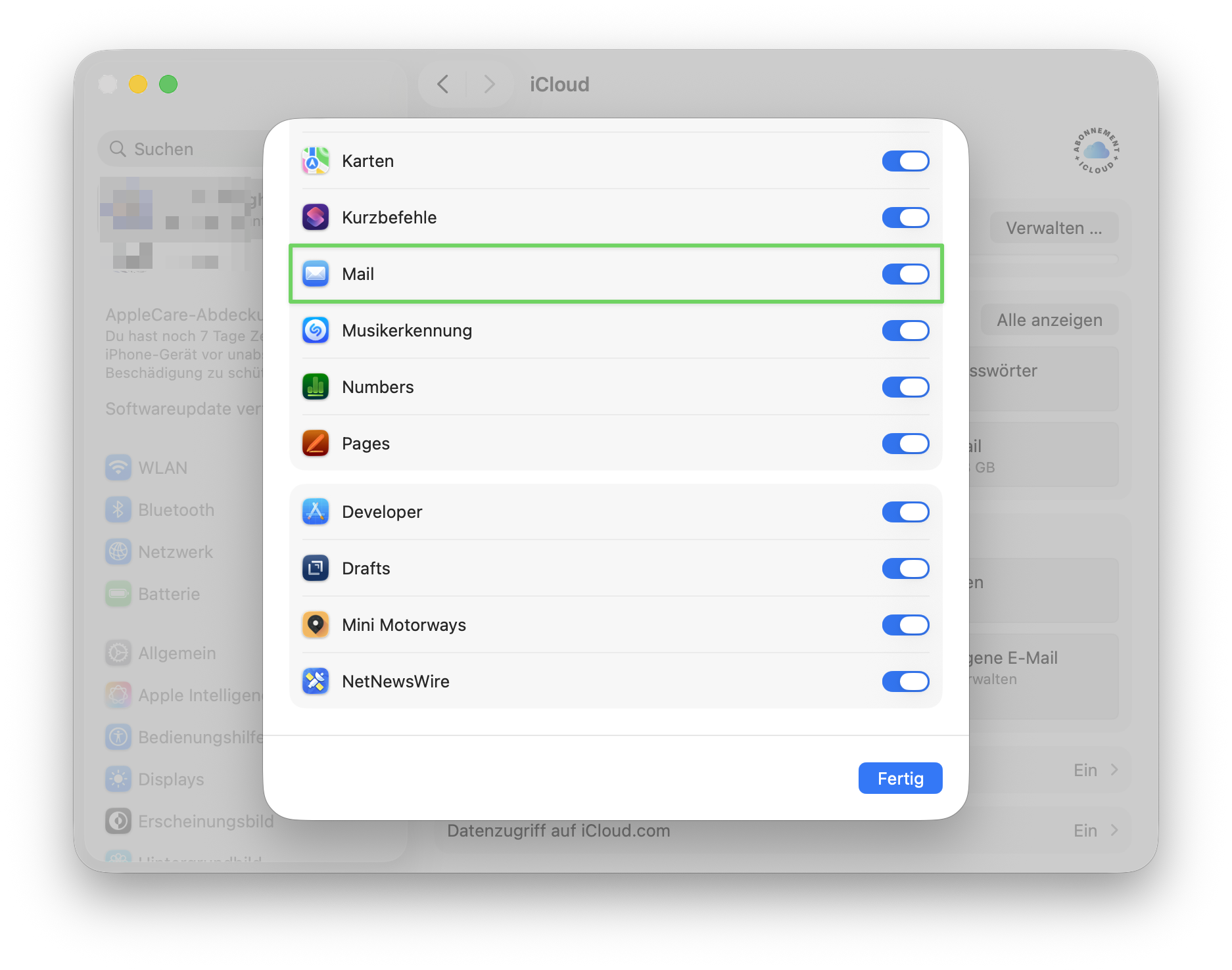The width and height of the screenshot is (1232, 970).
Task: Click the search magnifier icon
Action: tap(118, 149)
